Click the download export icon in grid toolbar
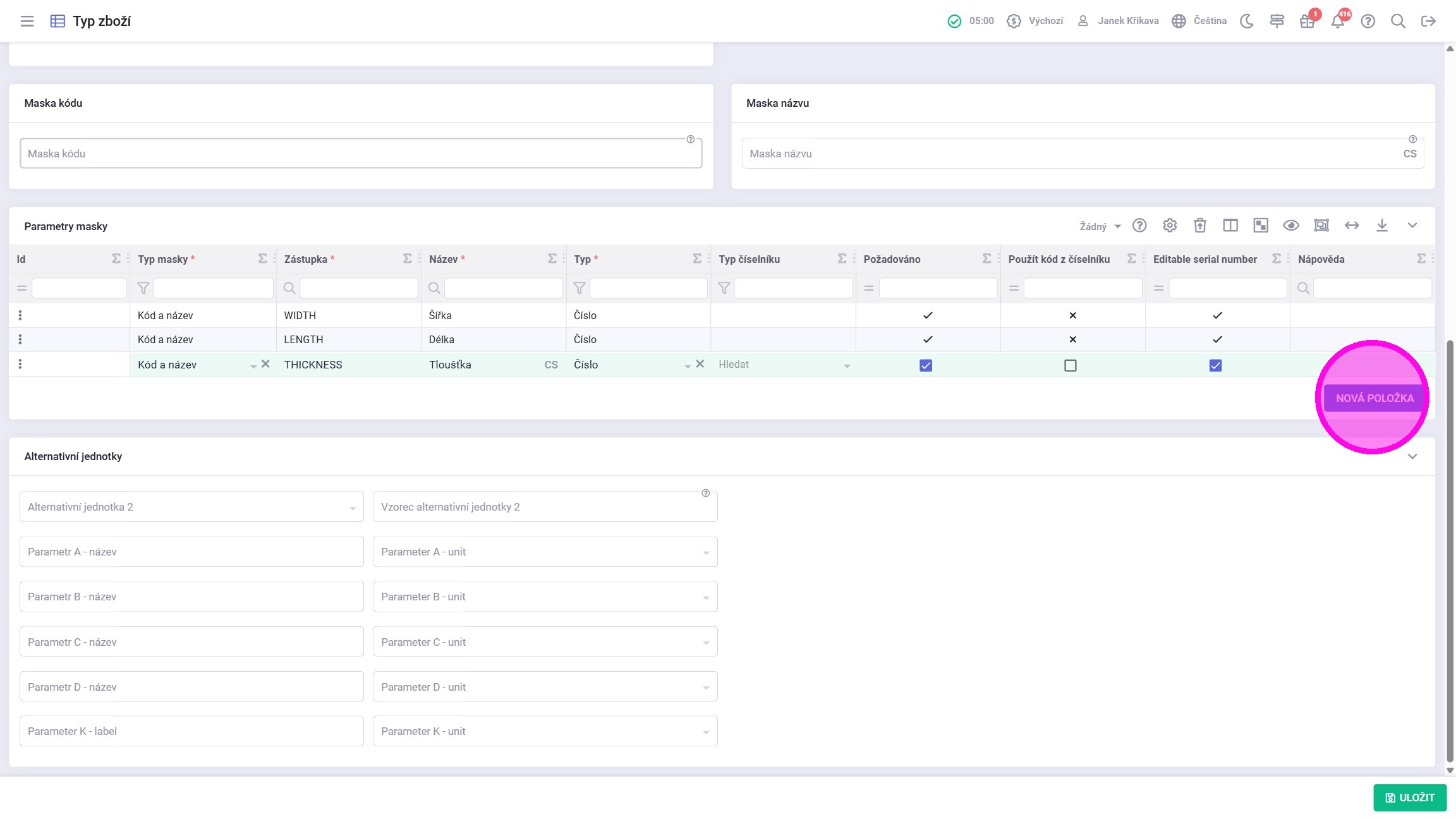 click(x=1382, y=226)
